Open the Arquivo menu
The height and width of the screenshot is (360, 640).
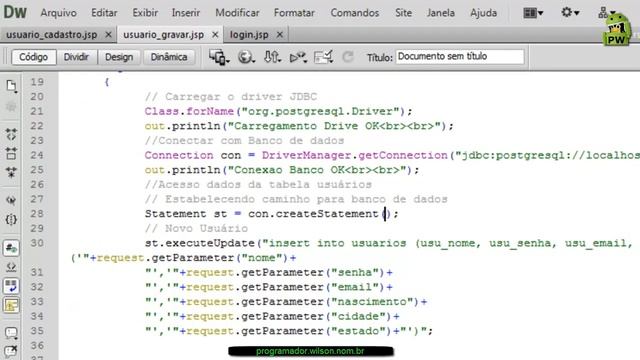click(58, 13)
